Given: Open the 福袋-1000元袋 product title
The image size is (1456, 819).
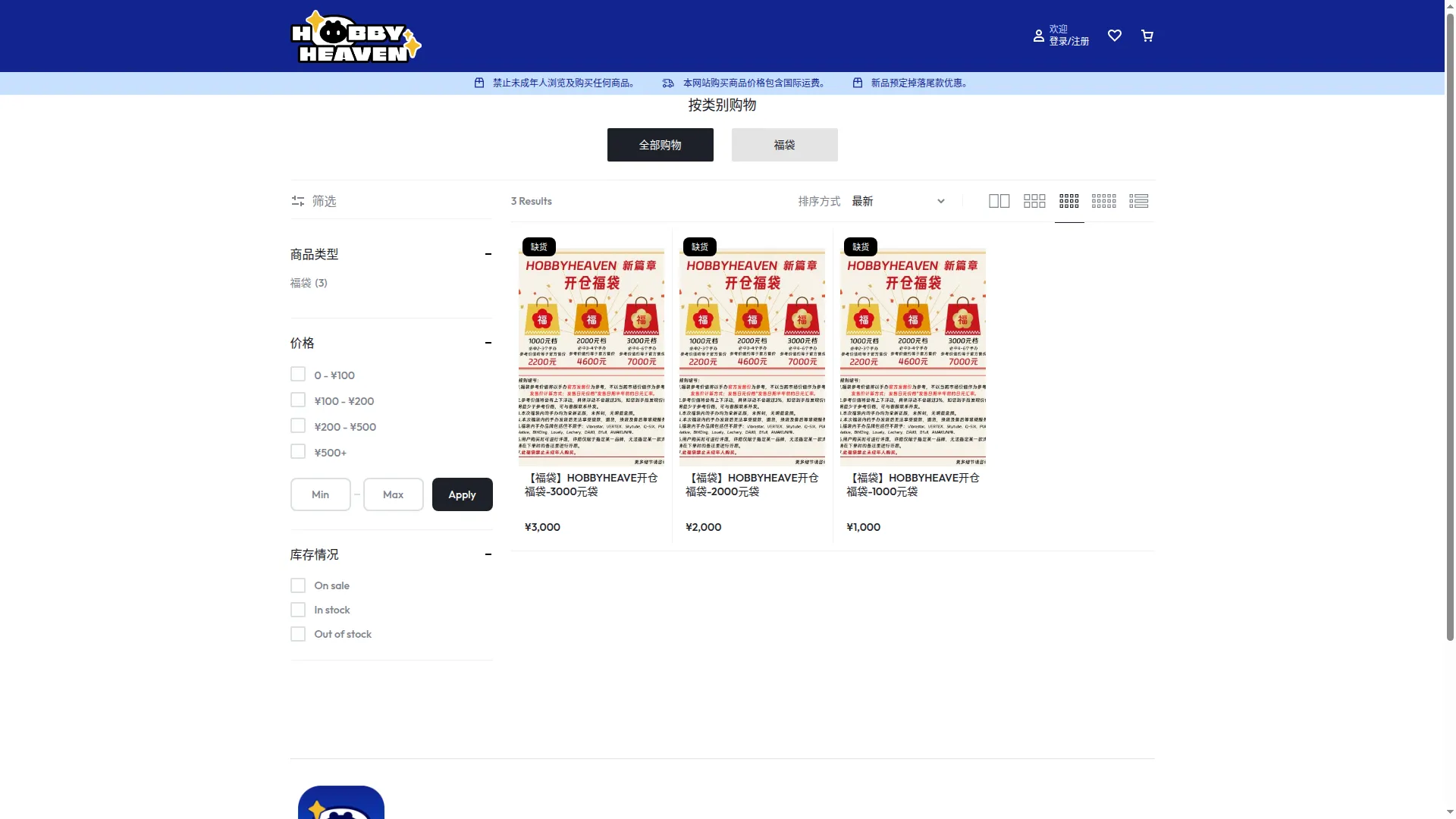Looking at the screenshot, I should (912, 485).
